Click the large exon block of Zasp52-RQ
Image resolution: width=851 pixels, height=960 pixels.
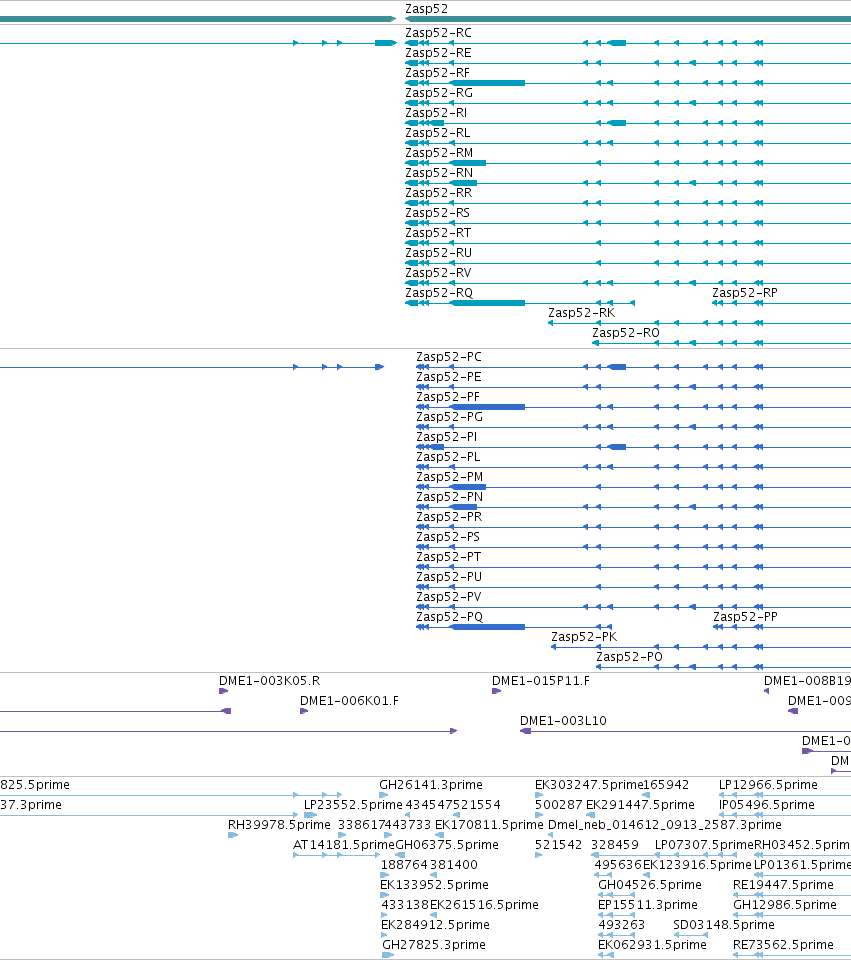tap(488, 302)
